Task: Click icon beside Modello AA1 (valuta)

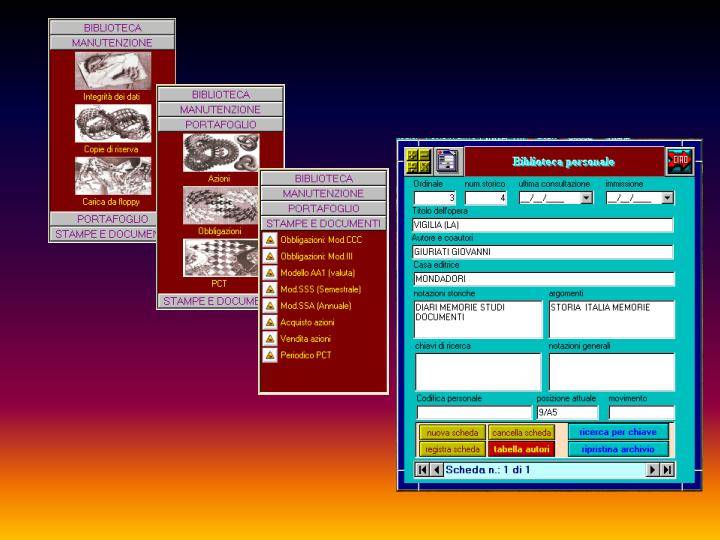Action: point(270,273)
